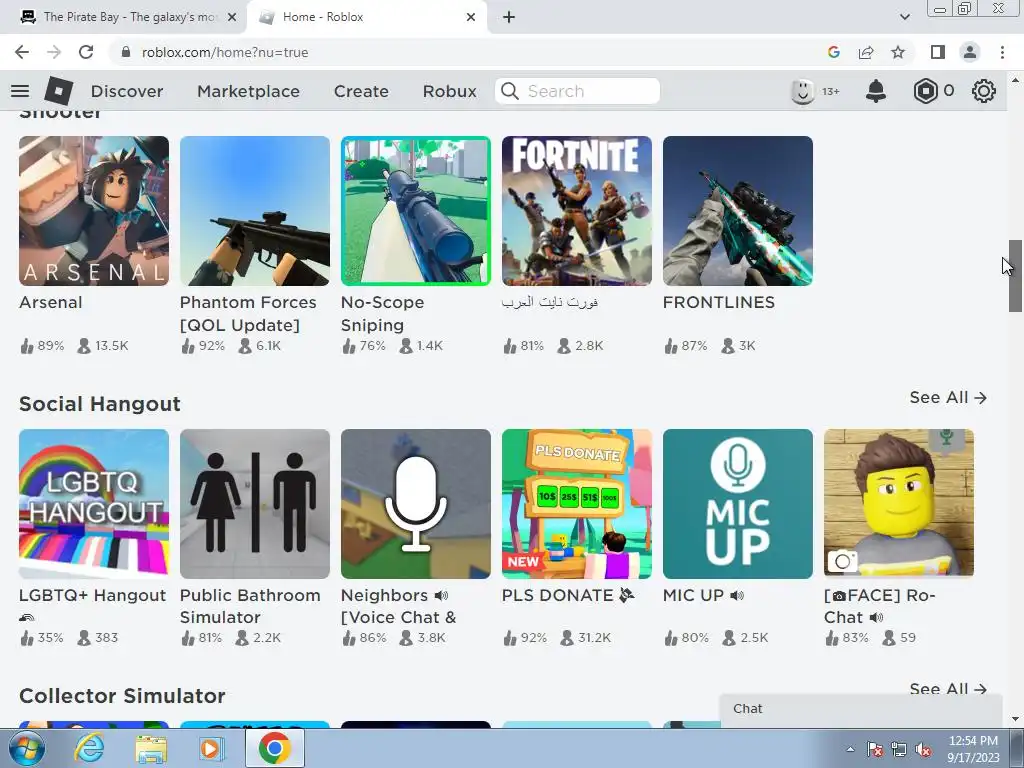
Task: Open File Explorer from taskbar
Action: [x=151, y=748]
